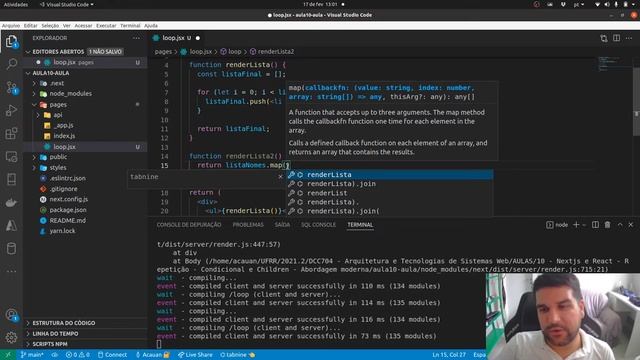Switch to SQL CONSOLE tab
This screenshot has height=360, width=640.
click(x=318, y=224)
